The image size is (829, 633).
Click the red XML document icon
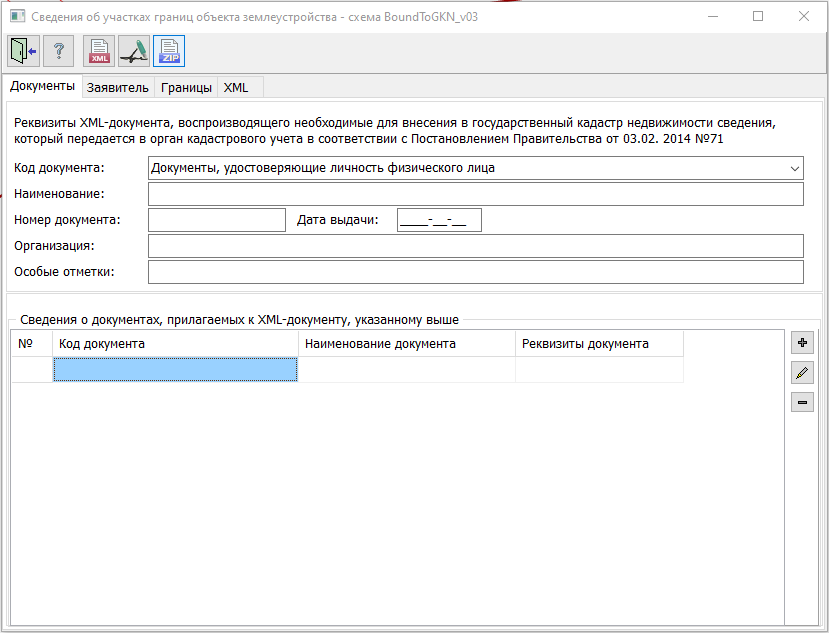click(100, 50)
